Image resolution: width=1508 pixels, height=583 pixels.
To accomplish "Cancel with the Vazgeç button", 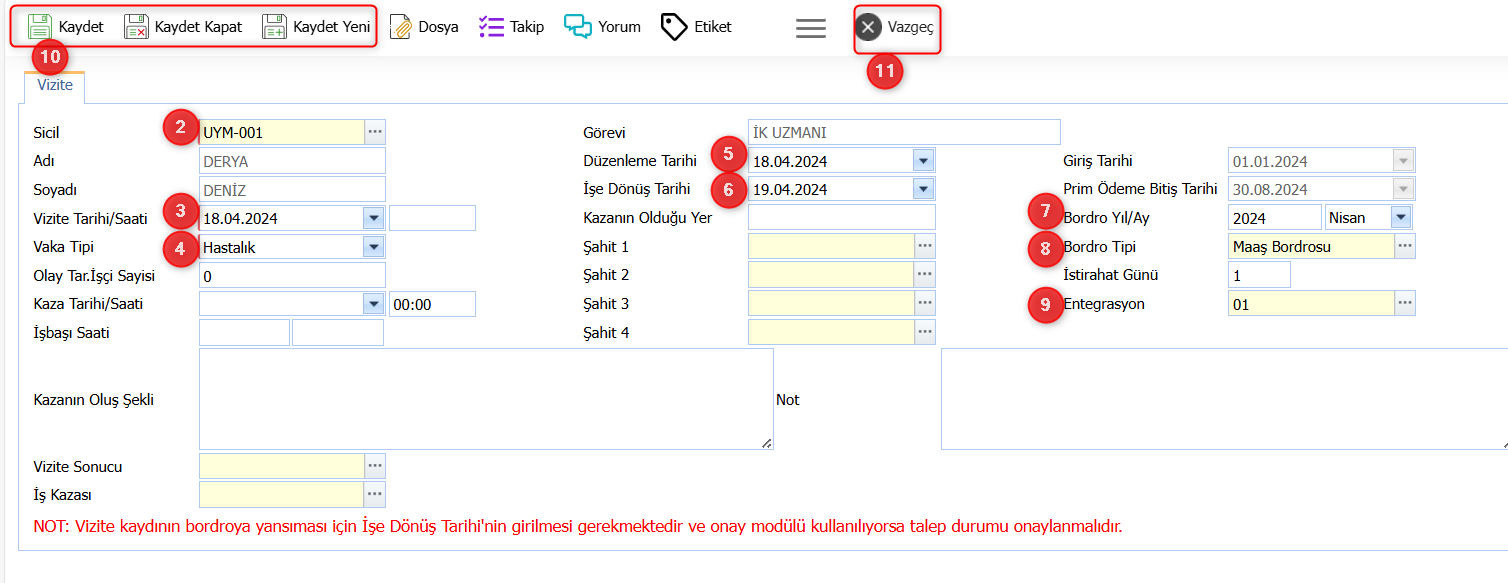I will 896,27.
